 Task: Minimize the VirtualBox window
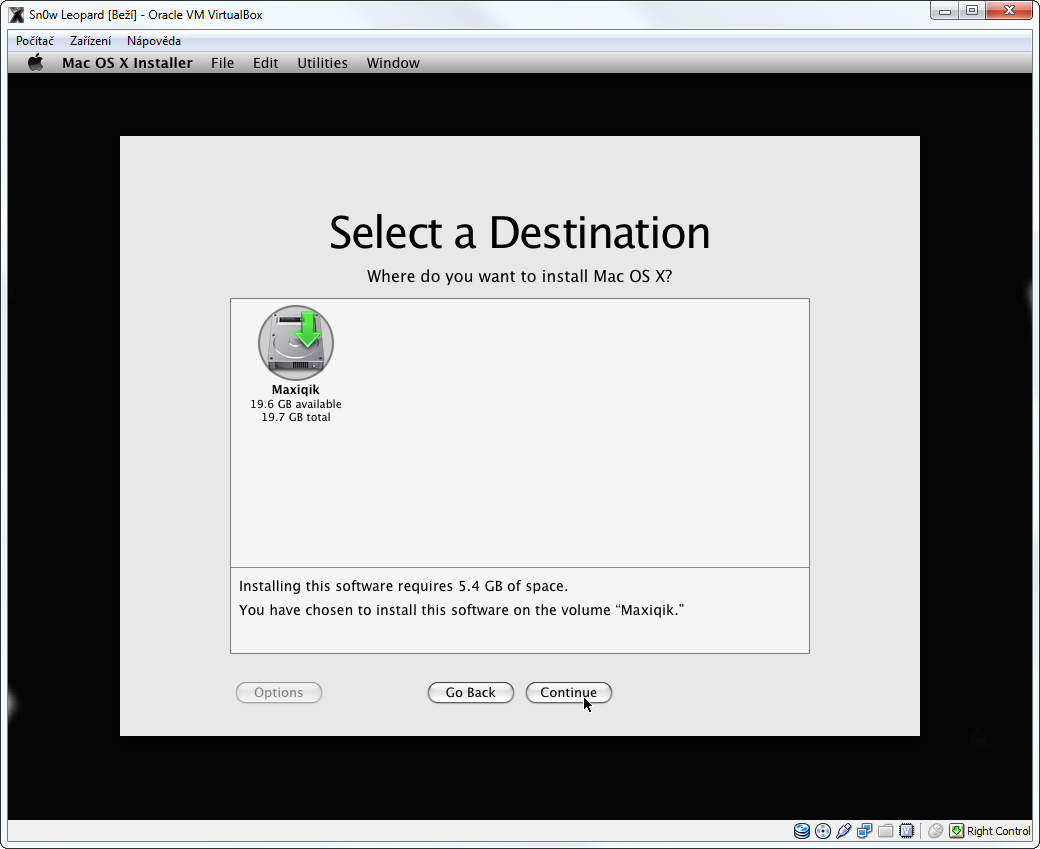pos(945,10)
